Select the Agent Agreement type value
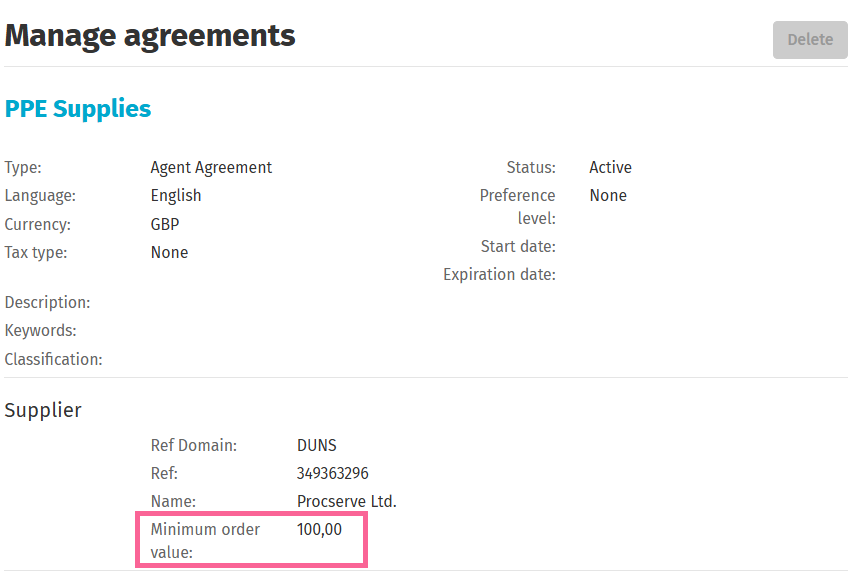The width and height of the screenshot is (862, 575). tap(211, 168)
